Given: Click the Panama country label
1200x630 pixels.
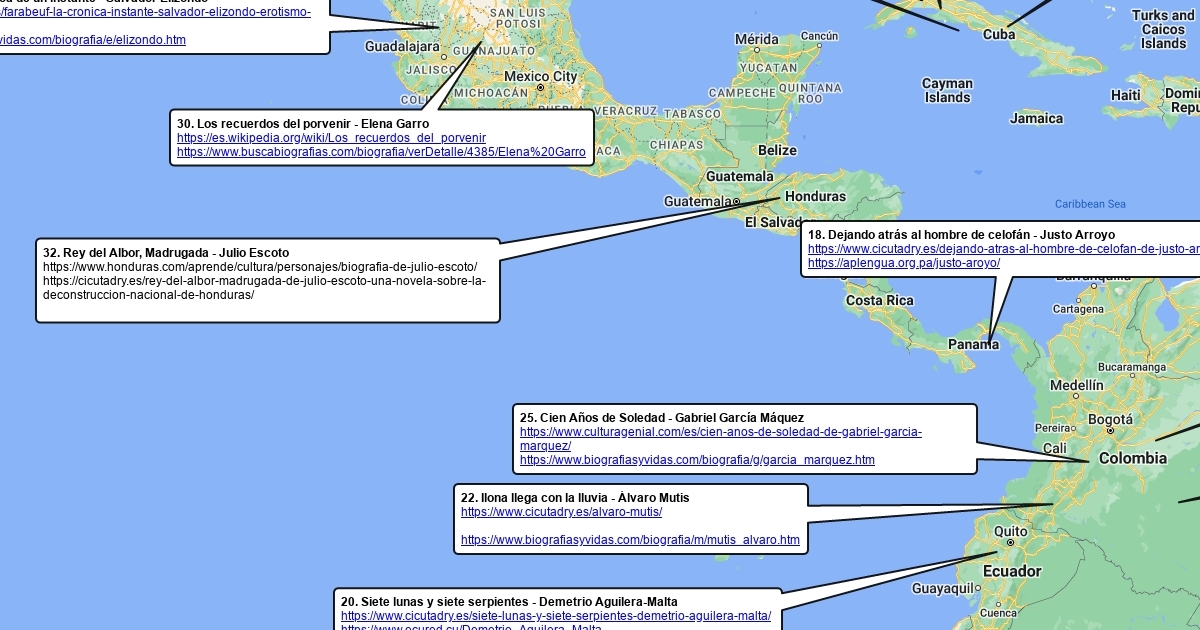Looking at the screenshot, I should pos(973,344).
